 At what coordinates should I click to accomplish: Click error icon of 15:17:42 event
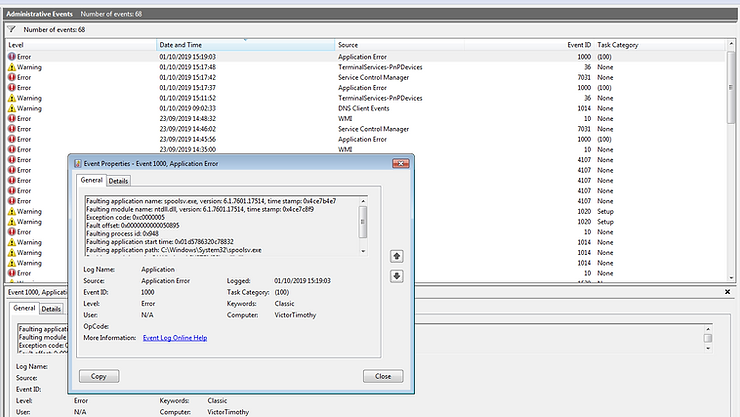[x=12, y=77]
